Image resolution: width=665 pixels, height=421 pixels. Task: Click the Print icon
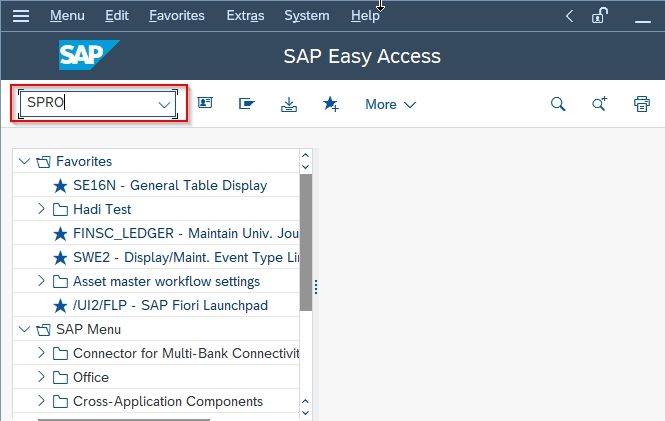[x=642, y=104]
